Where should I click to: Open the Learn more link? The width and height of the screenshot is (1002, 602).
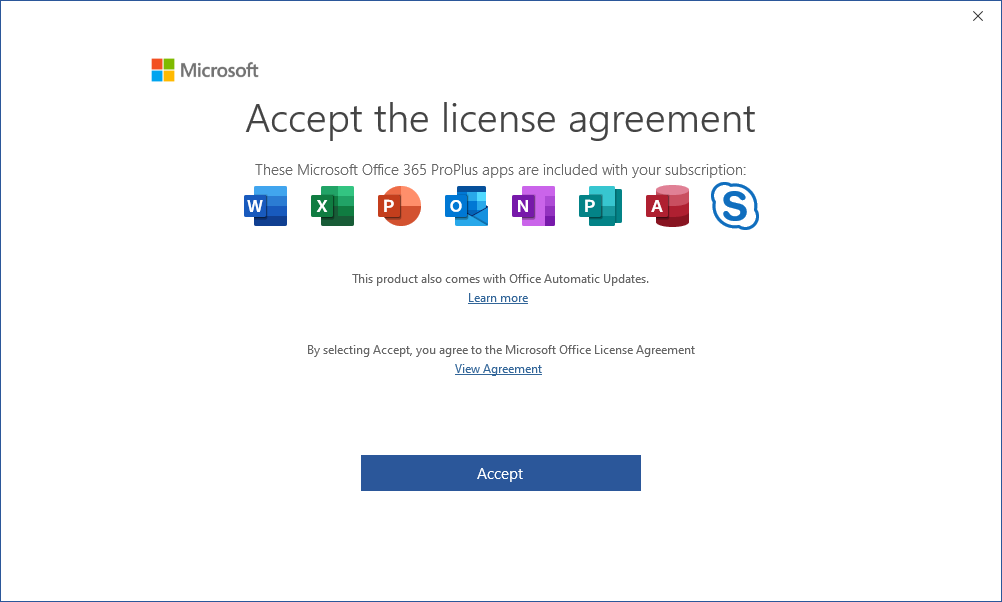(x=498, y=297)
